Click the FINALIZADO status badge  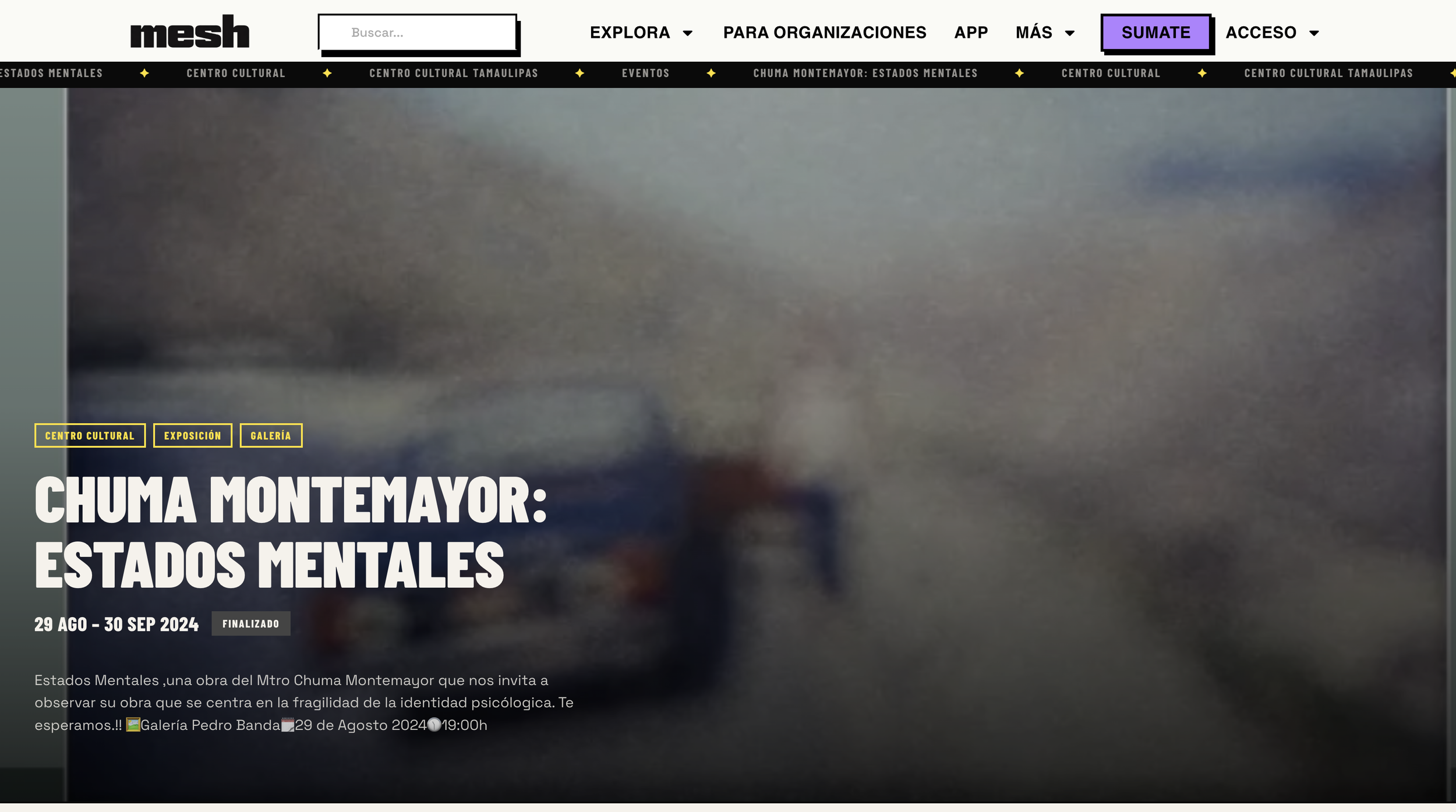click(x=250, y=623)
